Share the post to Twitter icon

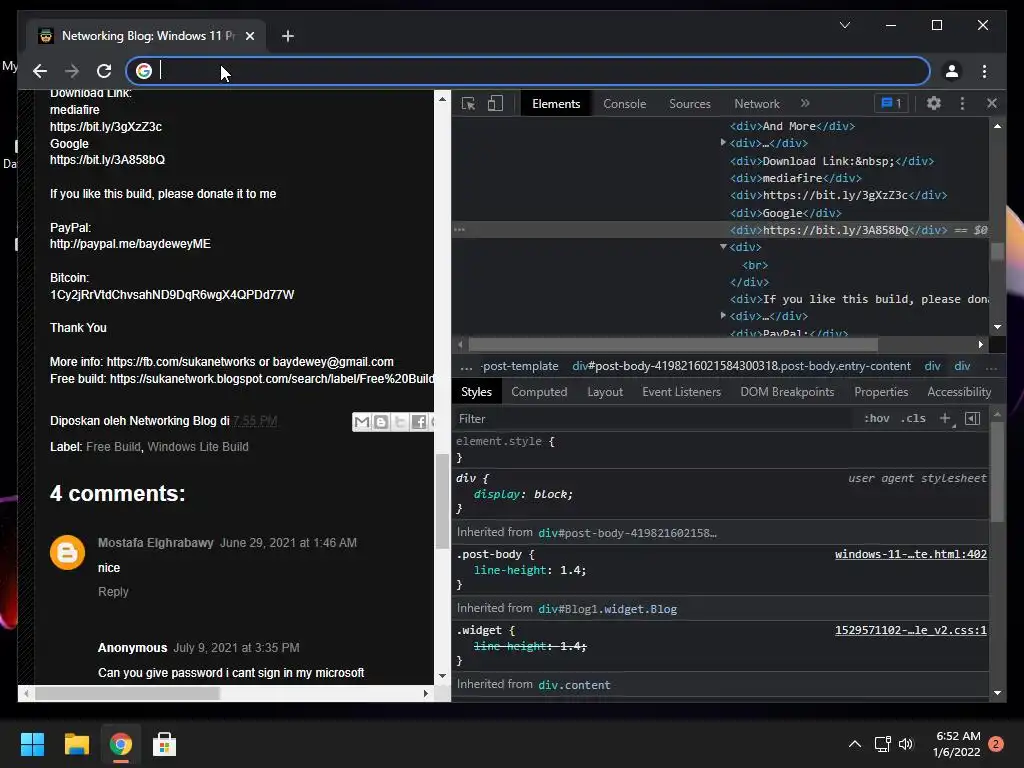[400, 422]
